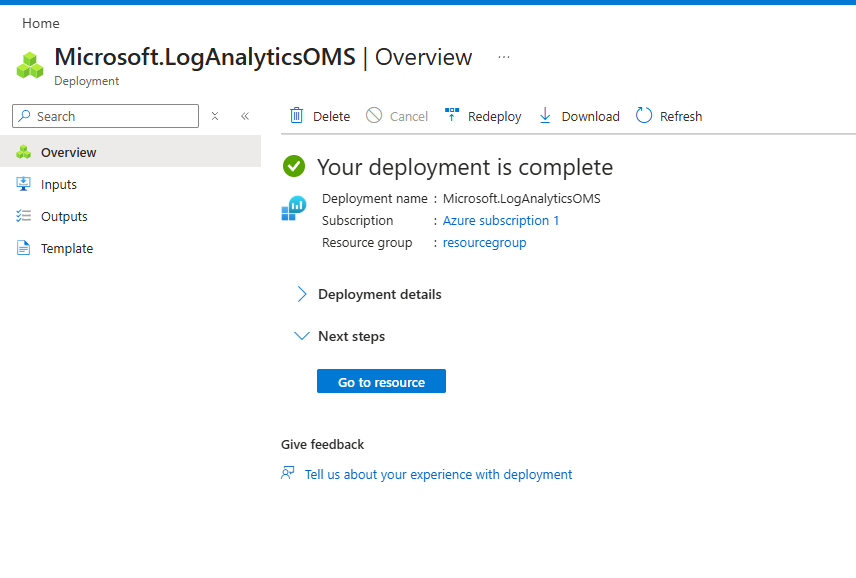Click the Subscription field label

coord(358,221)
